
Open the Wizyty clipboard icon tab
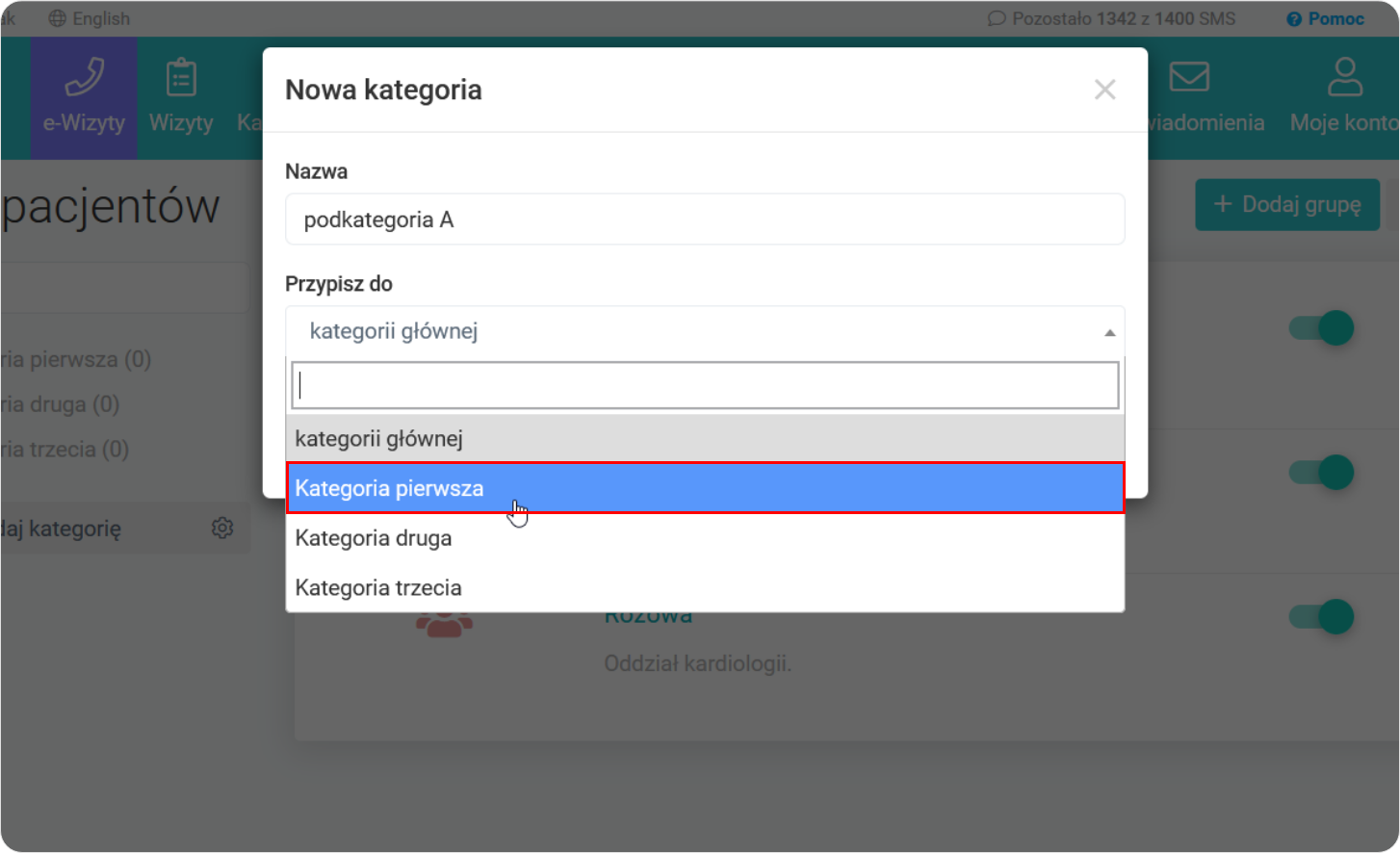[x=181, y=78]
